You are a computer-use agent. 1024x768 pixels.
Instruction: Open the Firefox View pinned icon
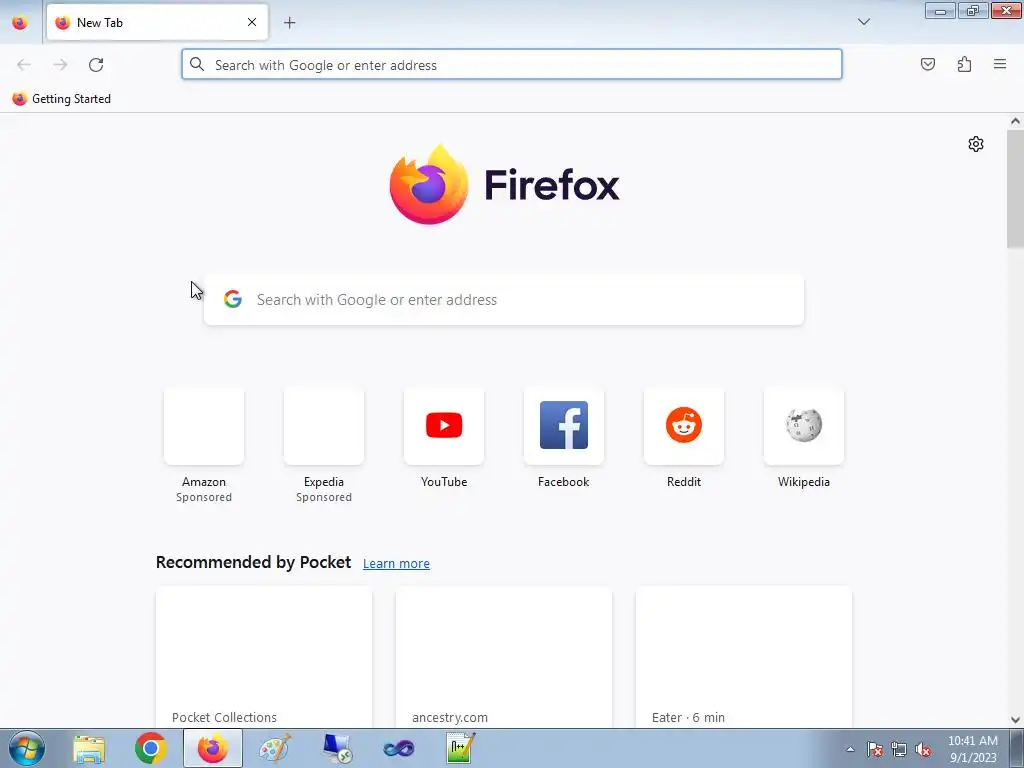pyautogui.click(x=20, y=22)
